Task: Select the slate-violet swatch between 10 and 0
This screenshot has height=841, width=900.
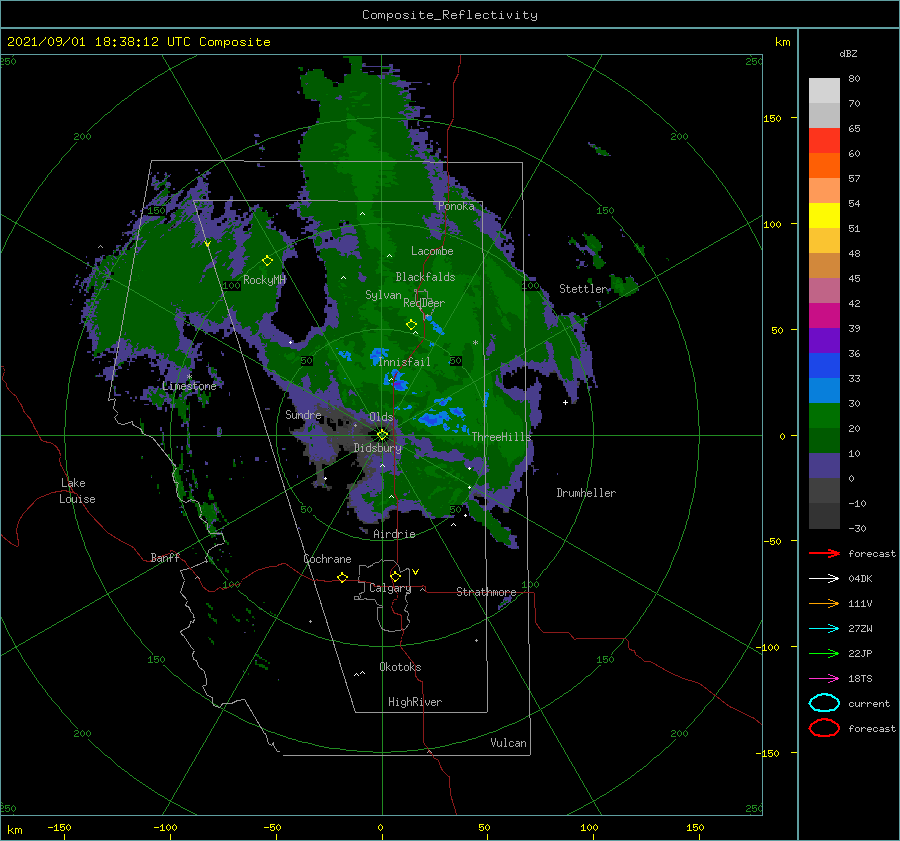Action: click(x=824, y=466)
